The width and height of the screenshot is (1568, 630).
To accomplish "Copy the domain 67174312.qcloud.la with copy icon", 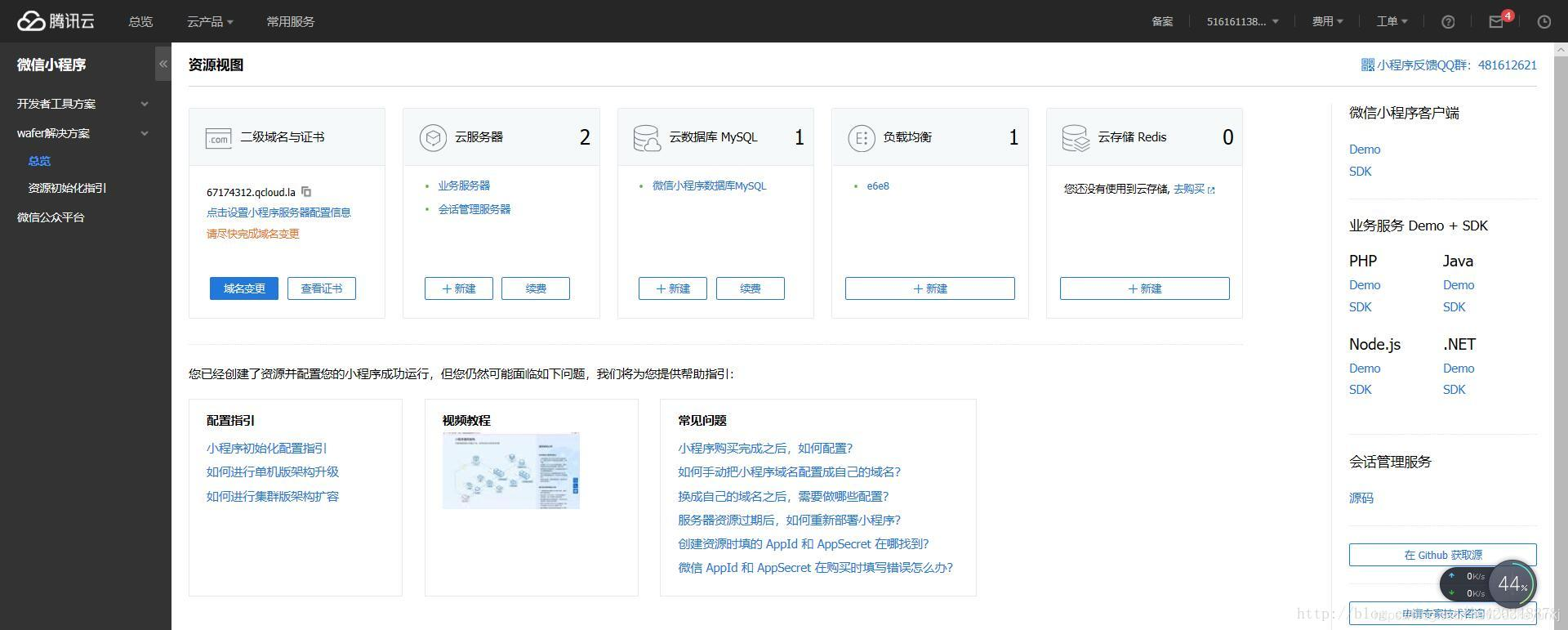I will click(x=306, y=192).
